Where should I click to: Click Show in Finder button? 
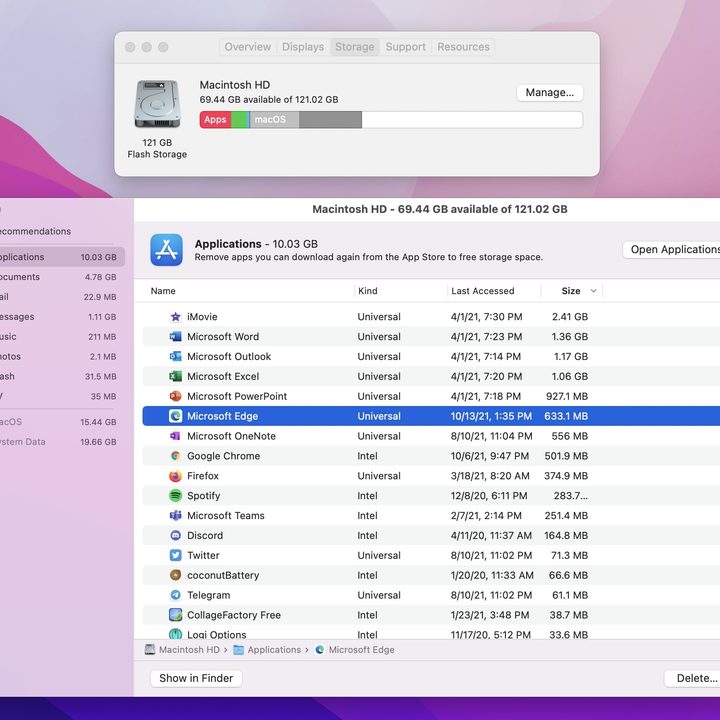(196, 678)
